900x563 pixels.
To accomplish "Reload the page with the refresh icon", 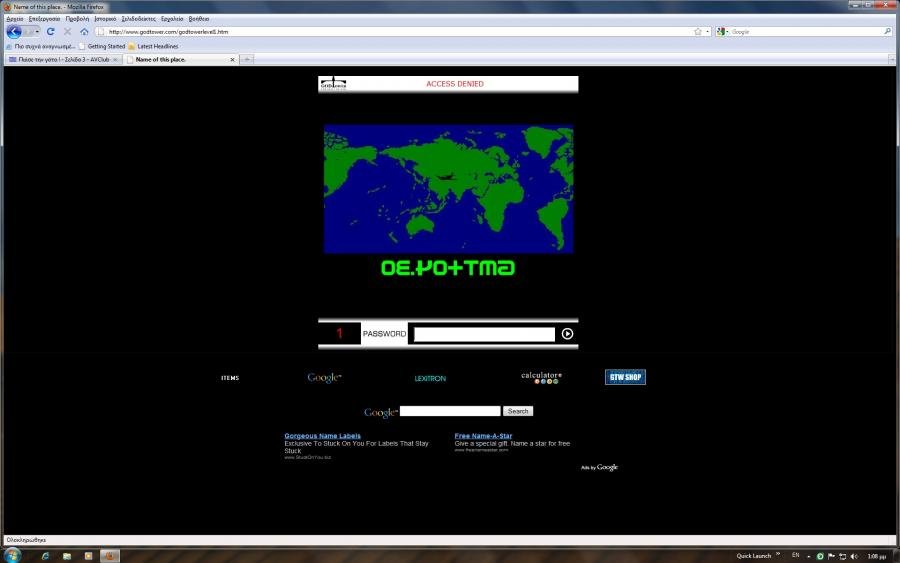I will point(50,32).
